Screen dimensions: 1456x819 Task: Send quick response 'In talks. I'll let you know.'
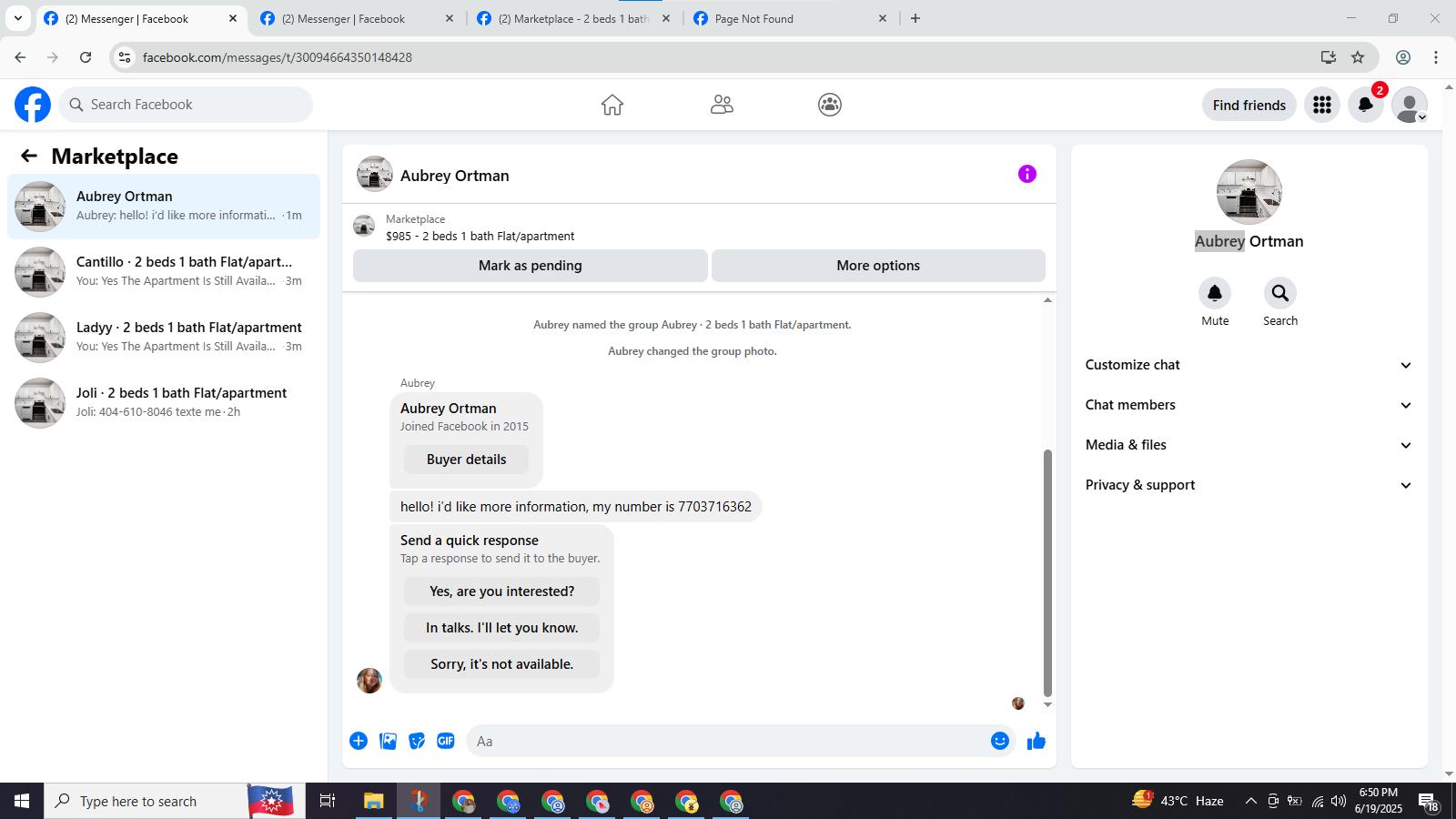pos(501,628)
